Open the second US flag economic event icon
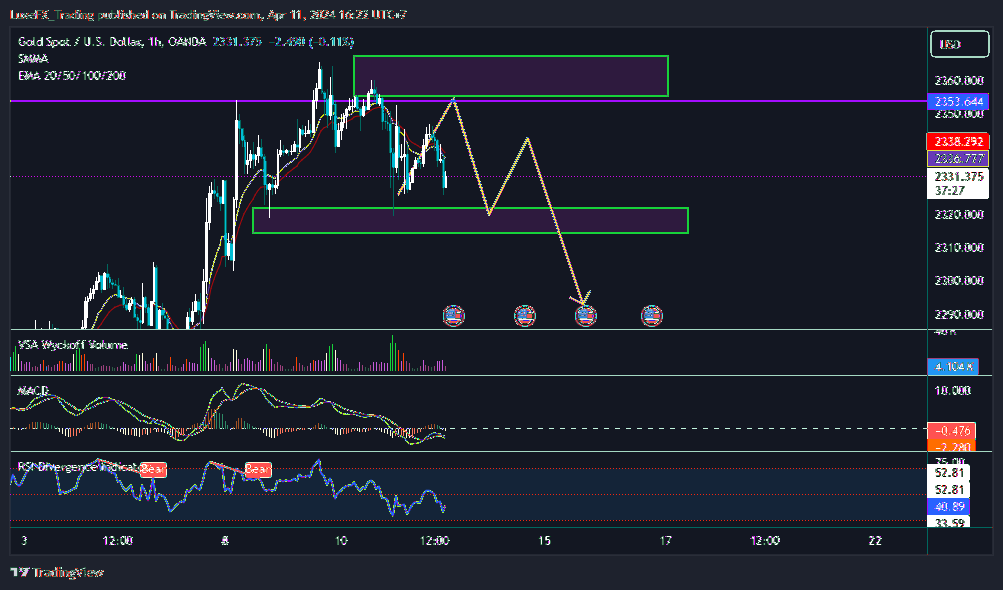Viewport: 1003px width, 590px height. (525, 315)
